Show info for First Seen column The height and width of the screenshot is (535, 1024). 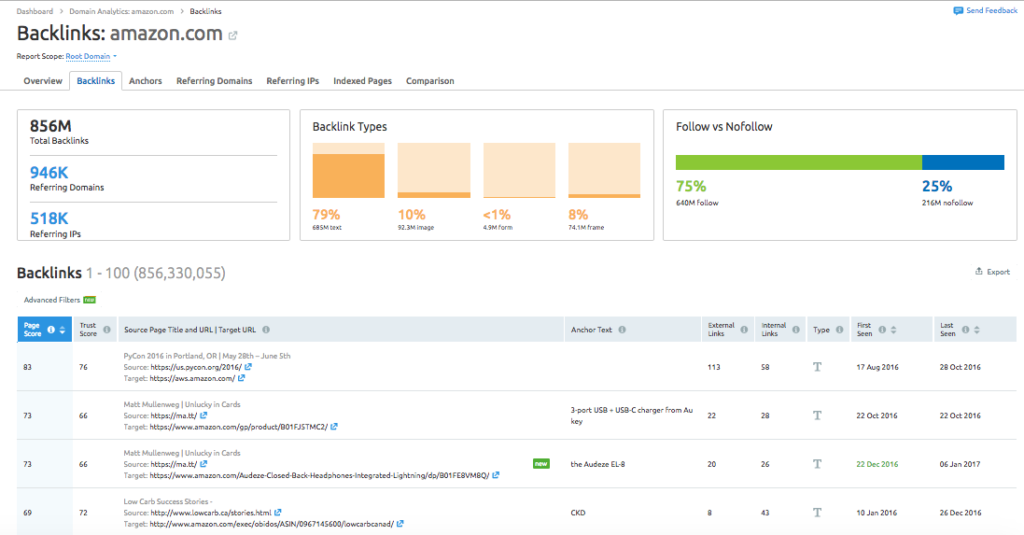coord(882,330)
